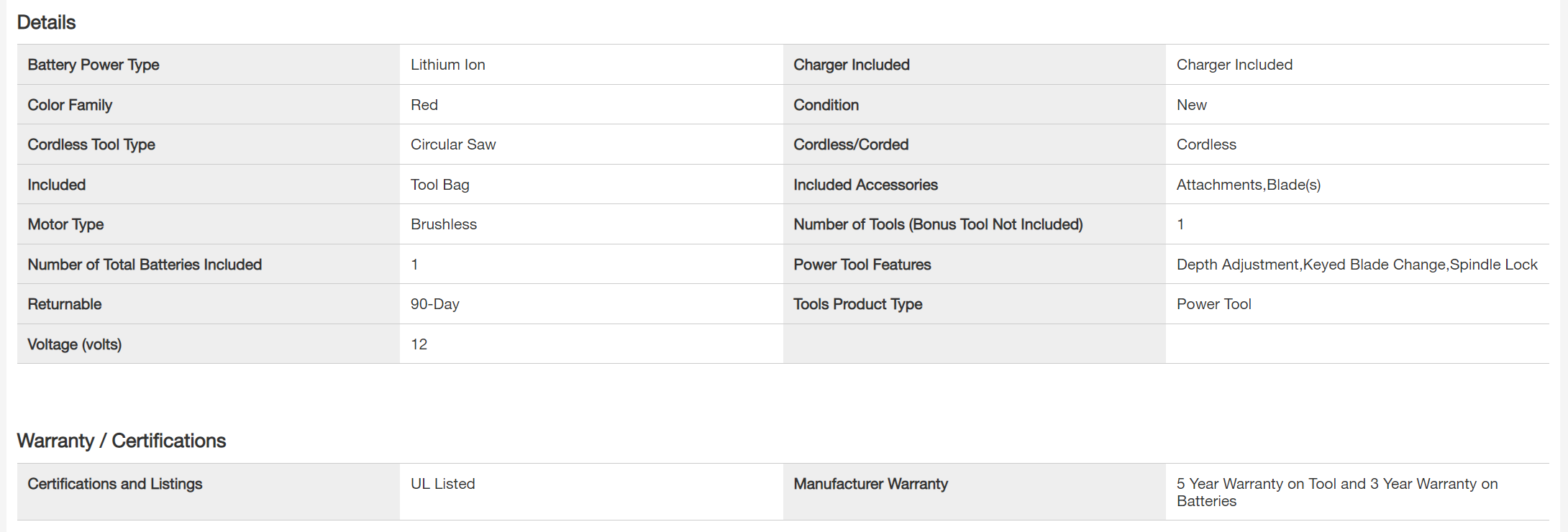
Task: Click the Color Family label
Action: tap(70, 105)
